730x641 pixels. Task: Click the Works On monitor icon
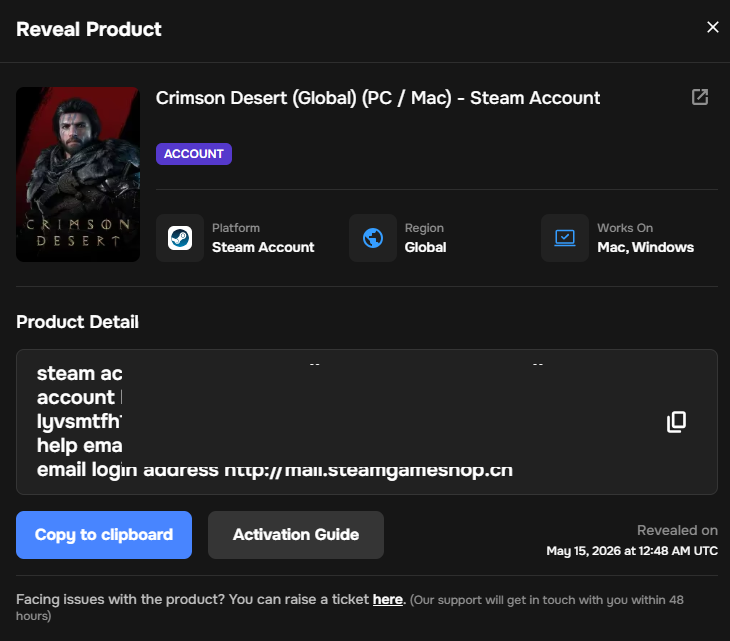tap(565, 238)
